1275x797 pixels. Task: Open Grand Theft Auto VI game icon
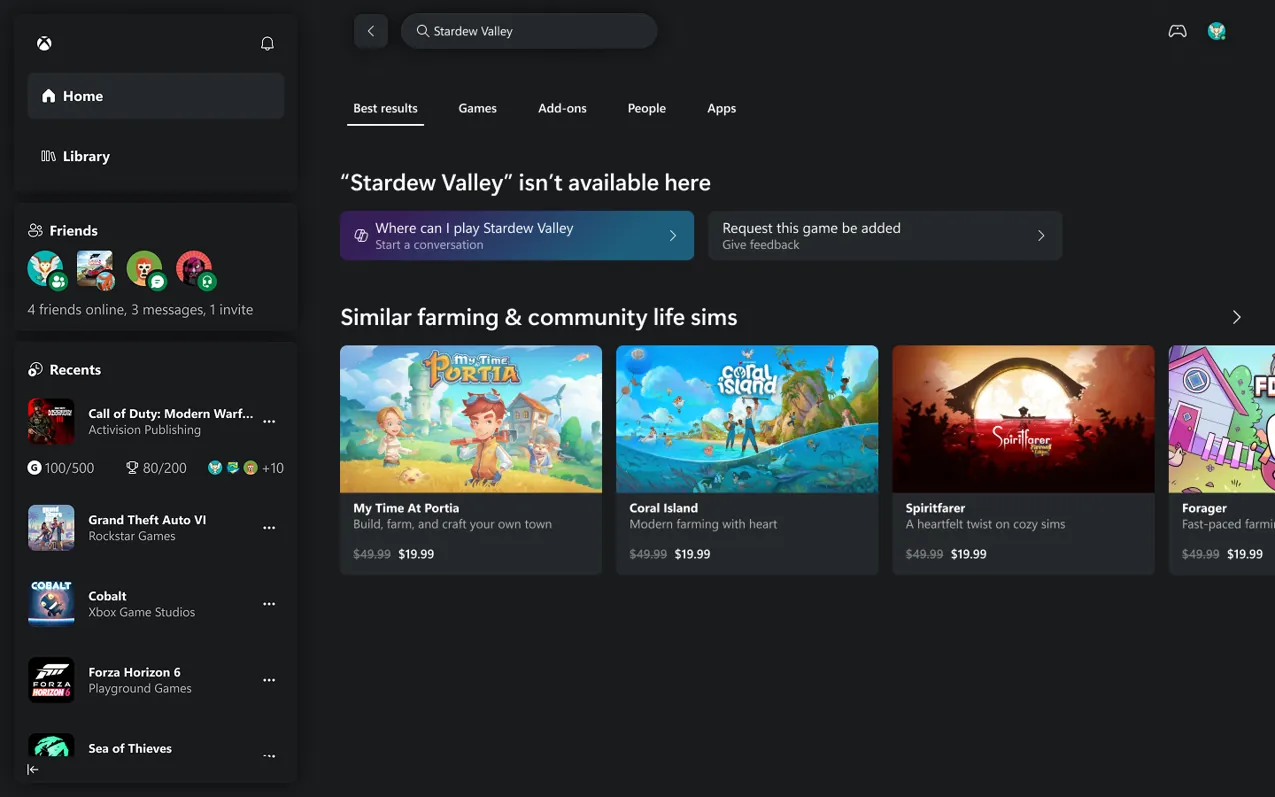51,528
